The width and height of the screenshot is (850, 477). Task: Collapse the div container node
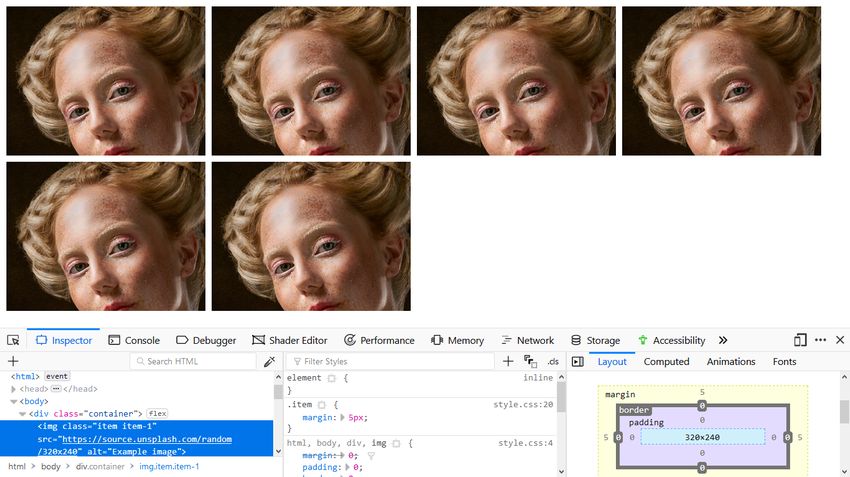pos(23,414)
